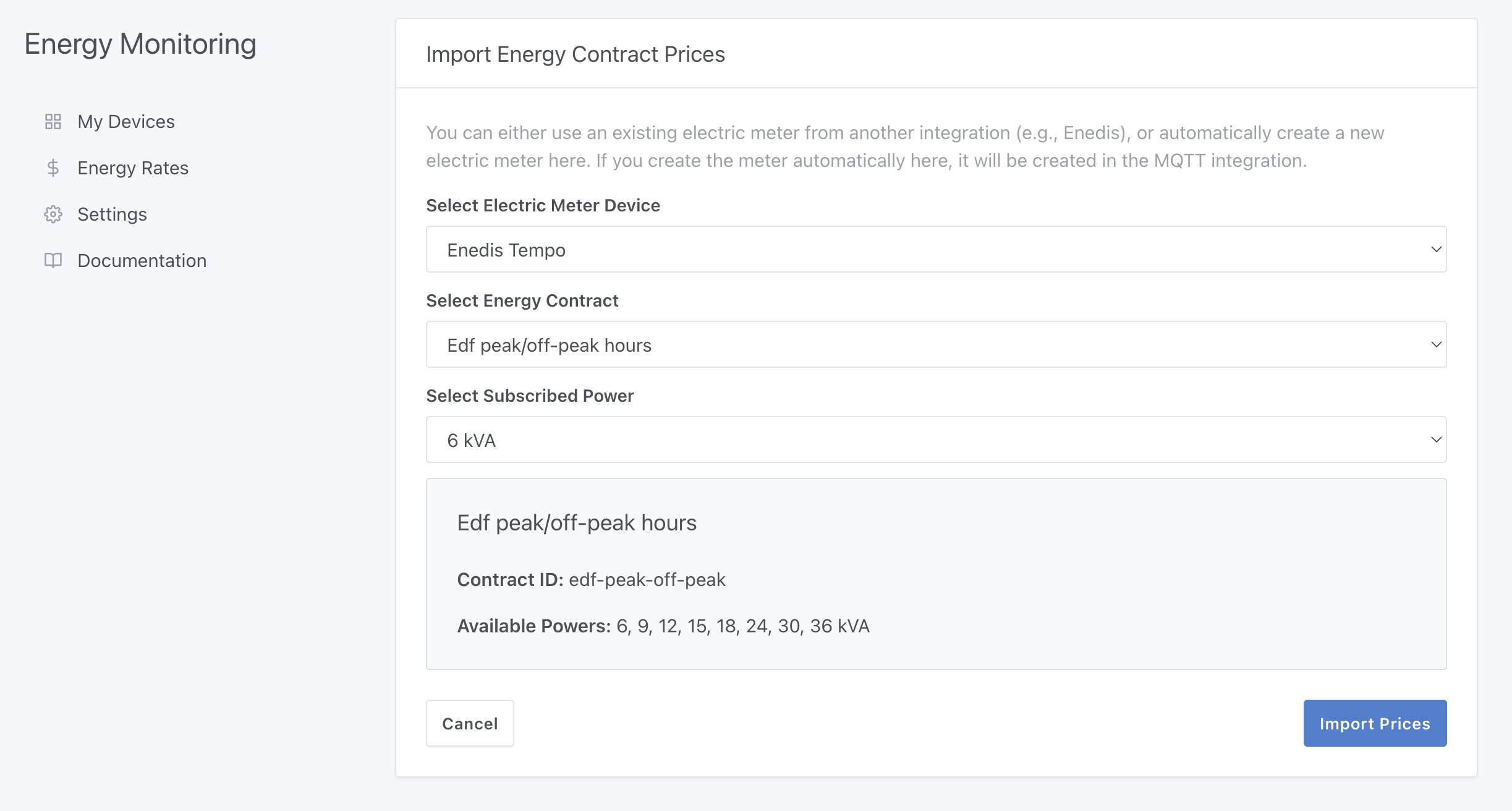Click the My Devices grid icon
This screenshot has width=1512, height=811.
point(53,121)
